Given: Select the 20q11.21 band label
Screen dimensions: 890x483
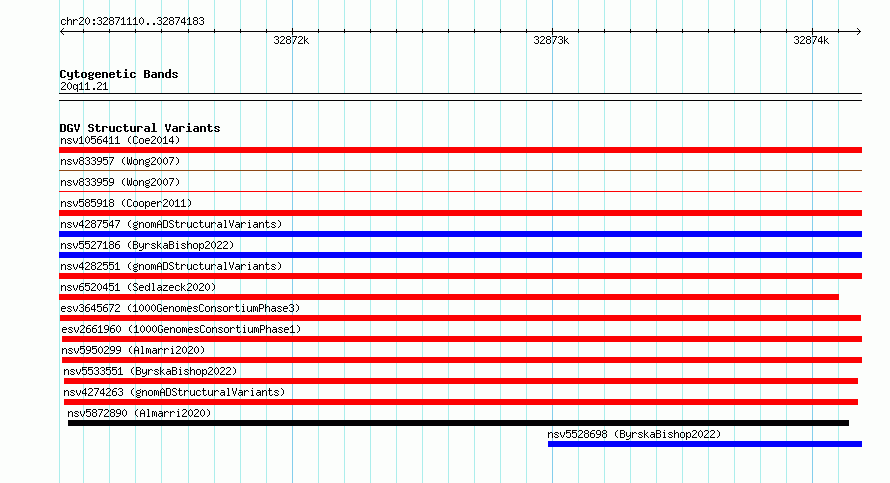Looking at the screenshot, I should pos(84,86).
